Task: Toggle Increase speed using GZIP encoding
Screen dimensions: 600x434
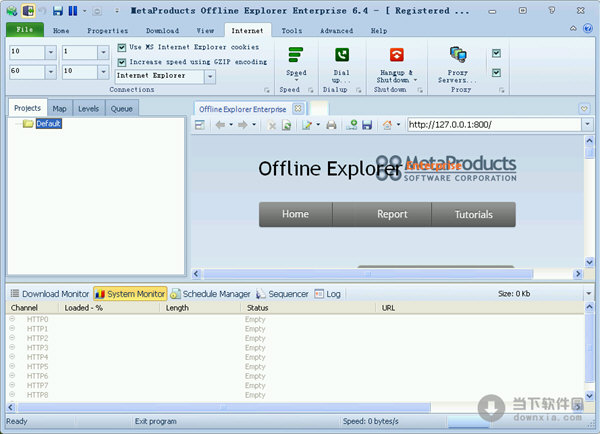Action: [x=122, y=62]
